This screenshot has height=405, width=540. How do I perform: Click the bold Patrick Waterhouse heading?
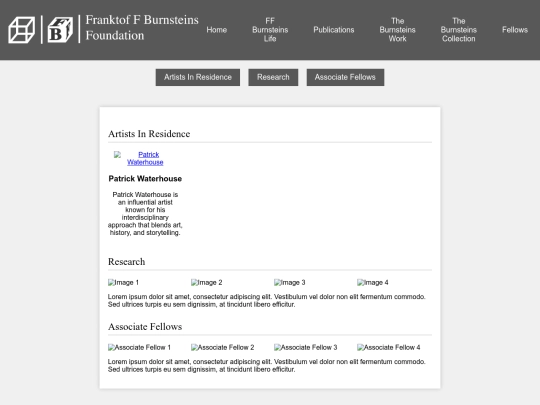pos(145,179)
